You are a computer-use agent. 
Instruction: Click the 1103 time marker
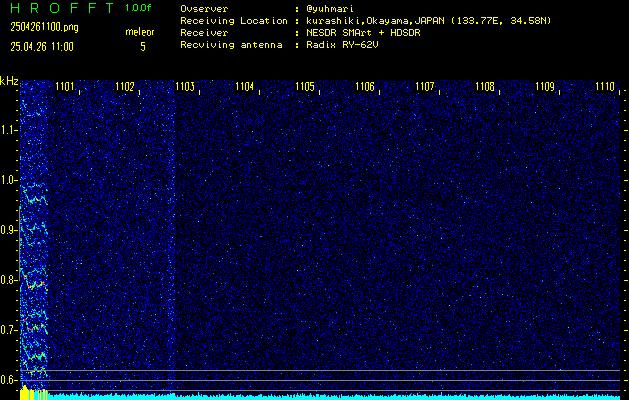(x=185, y=86)
